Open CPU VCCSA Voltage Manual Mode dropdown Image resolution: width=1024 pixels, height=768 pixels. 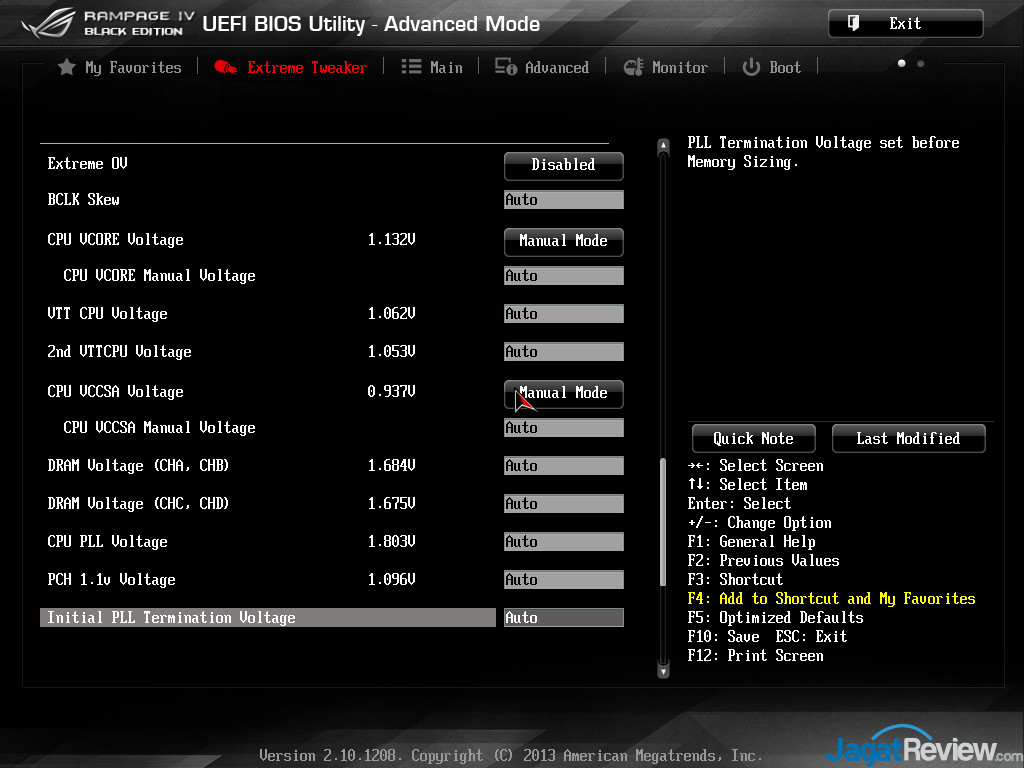click(x=564, y=394)
